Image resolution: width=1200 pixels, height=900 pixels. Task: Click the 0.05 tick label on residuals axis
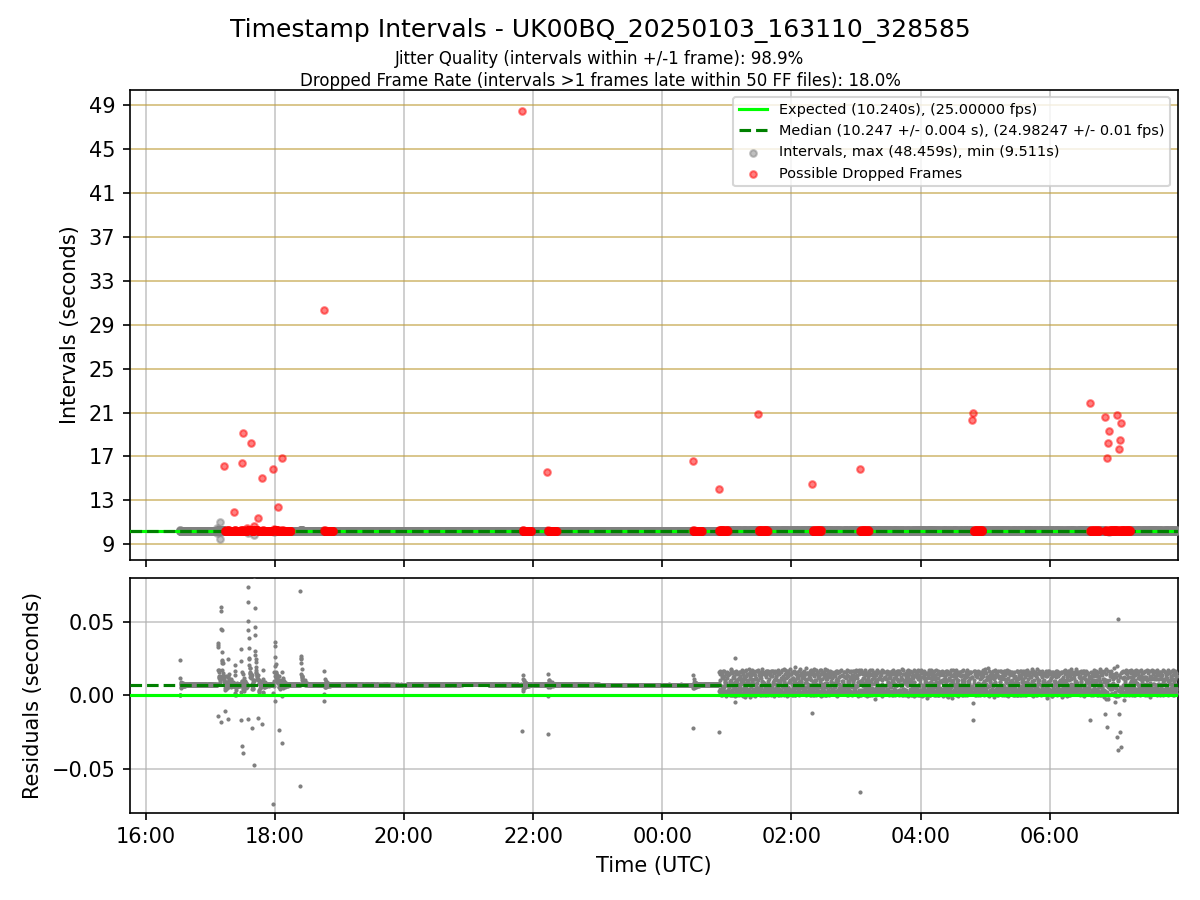(x=98, y=622)
